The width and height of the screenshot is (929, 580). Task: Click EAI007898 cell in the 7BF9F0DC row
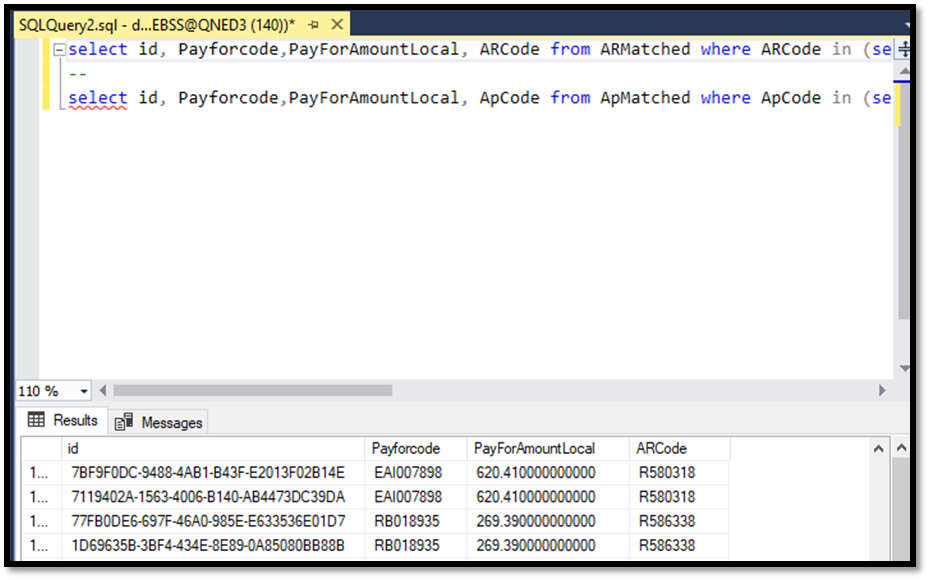point(416,473)
